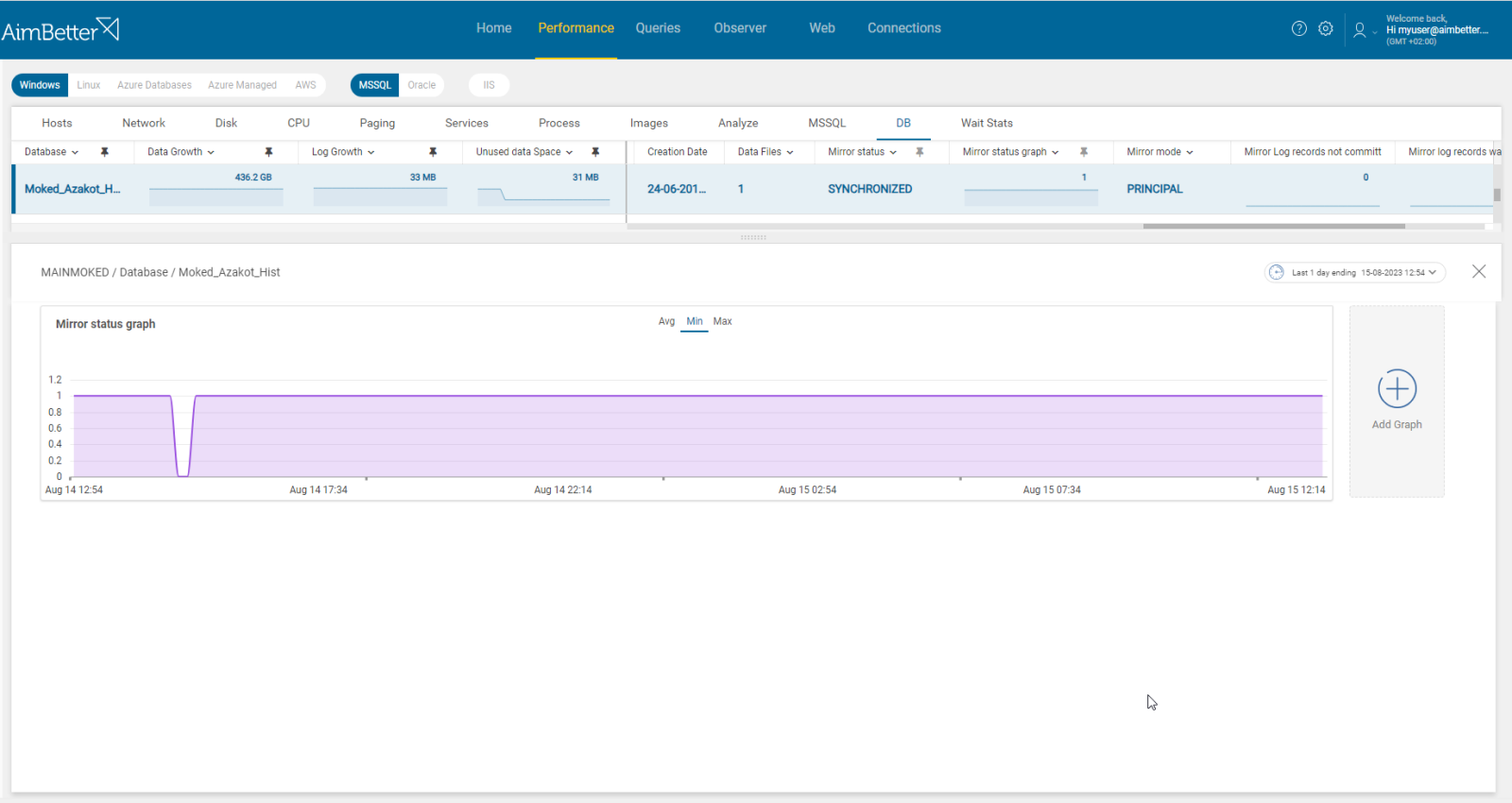Click the SYNCHRONIZED mirror status cell
This screenshot has width=1512, height=803.
(869, 189)
